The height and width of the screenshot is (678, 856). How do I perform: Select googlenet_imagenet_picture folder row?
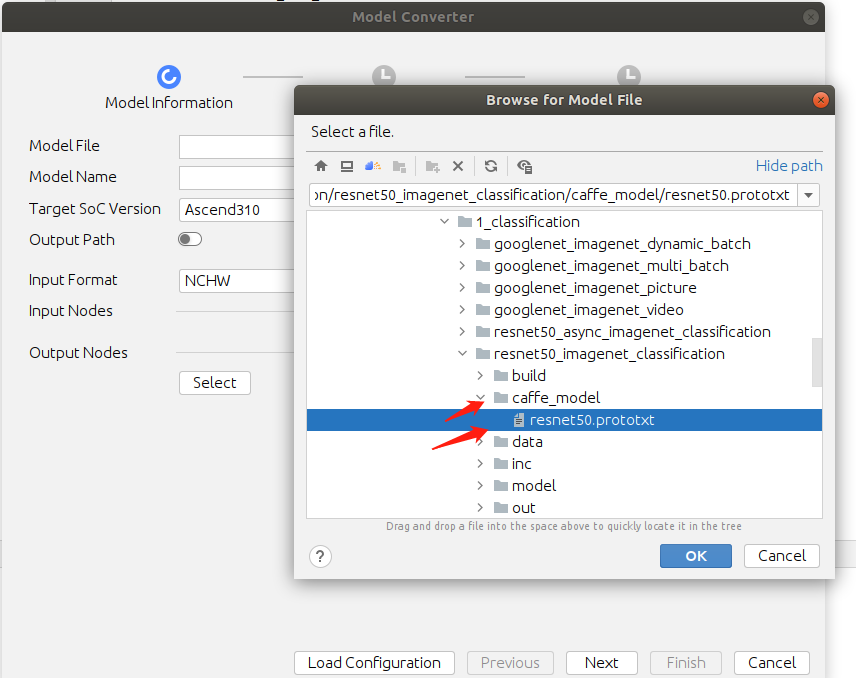tap(564, 288)
